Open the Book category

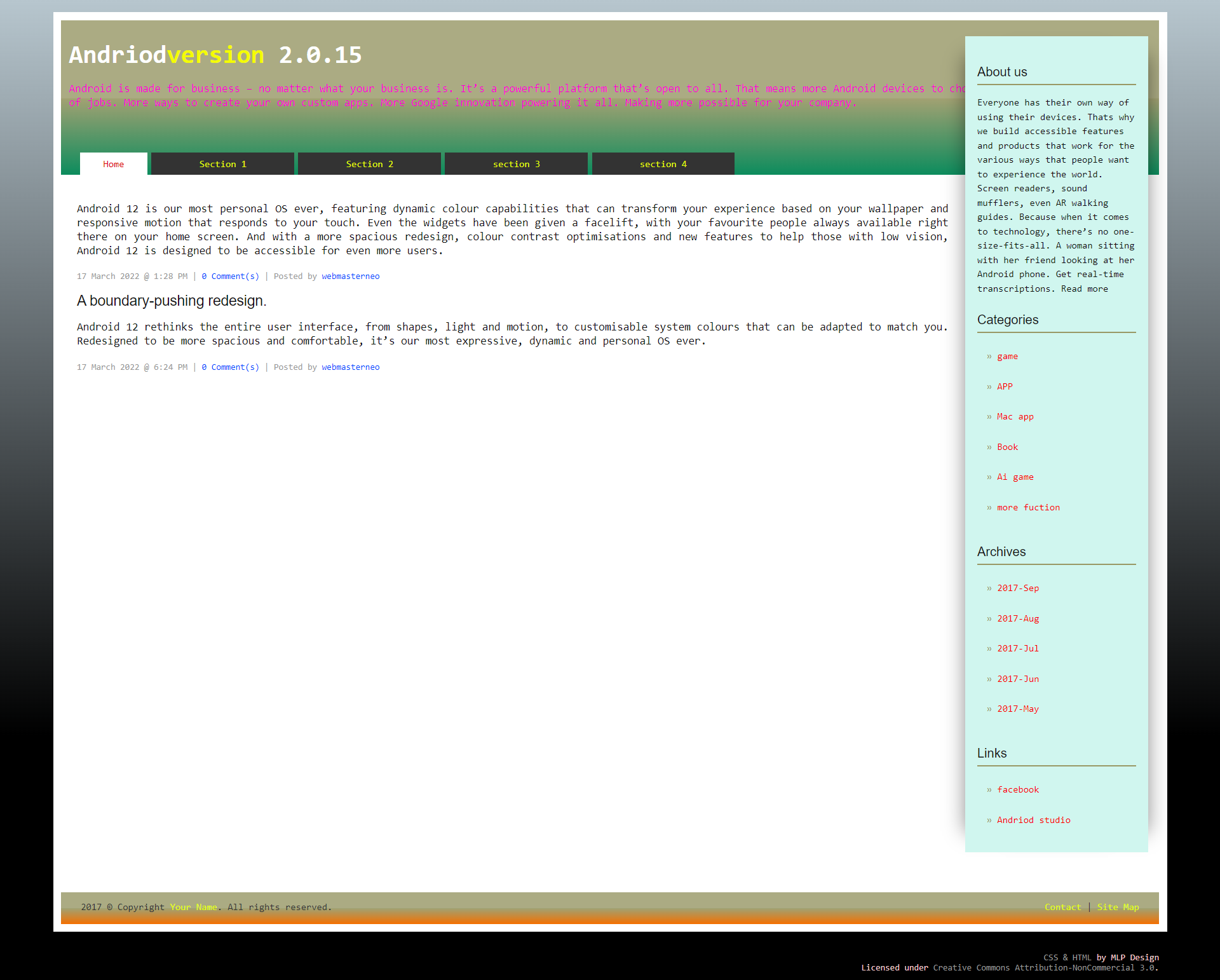(x=1006, y=447)
